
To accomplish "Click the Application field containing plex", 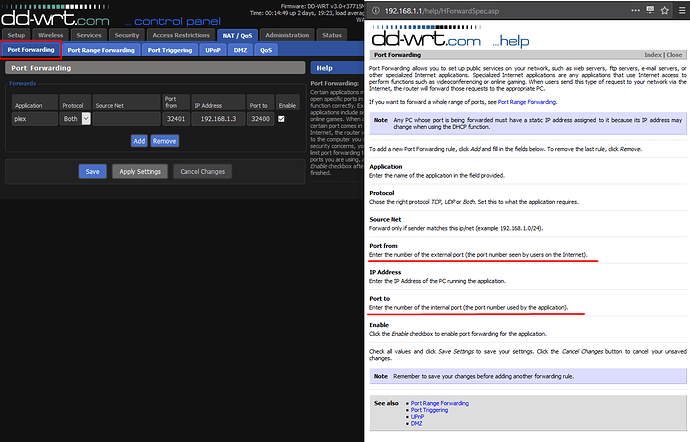I will 35,119.
